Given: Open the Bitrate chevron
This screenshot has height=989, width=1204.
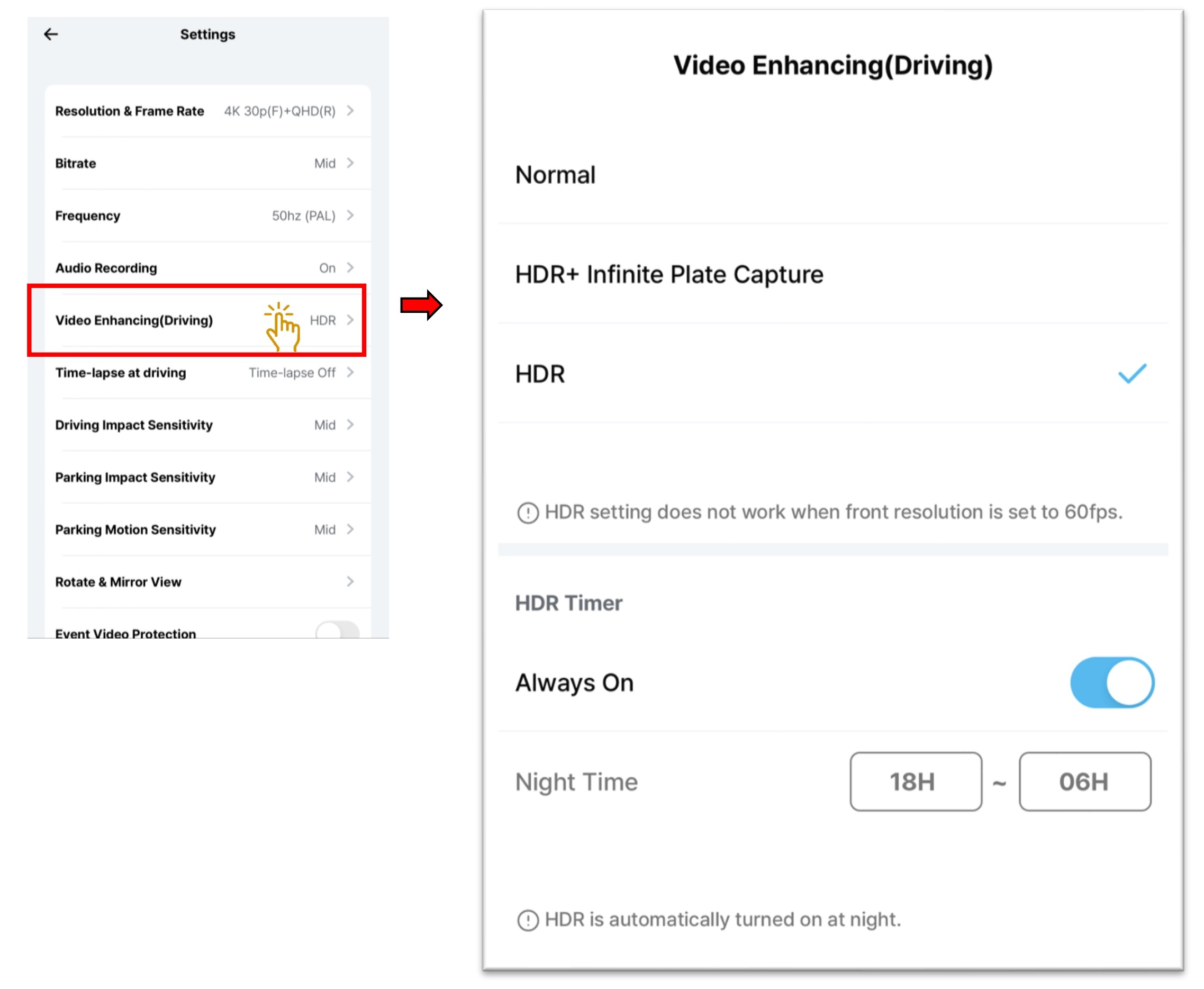Looking at the screenshot, I should 350,163.
